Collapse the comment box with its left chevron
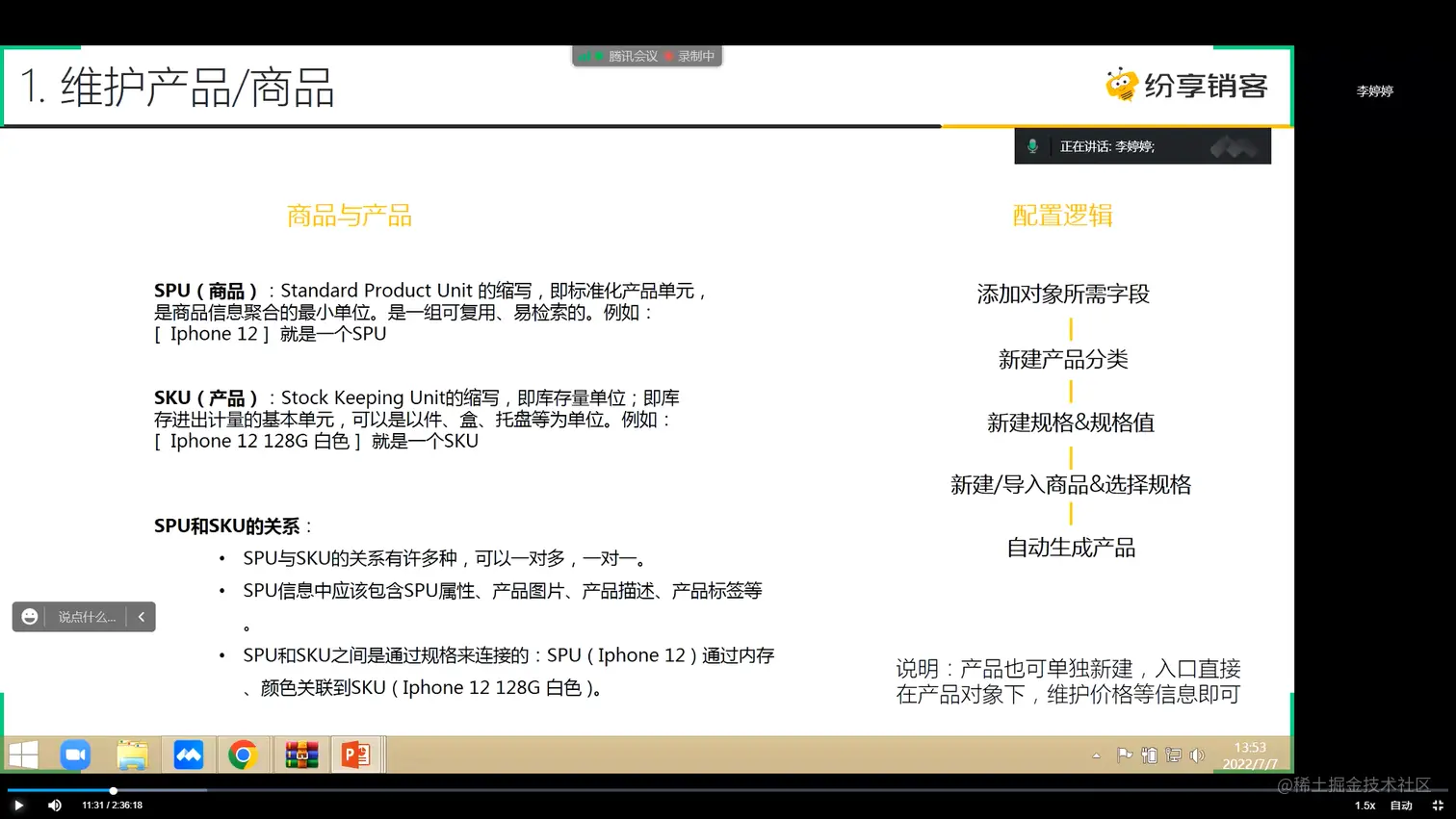The width and height of the screenshot is (1456, 819). 142,617
